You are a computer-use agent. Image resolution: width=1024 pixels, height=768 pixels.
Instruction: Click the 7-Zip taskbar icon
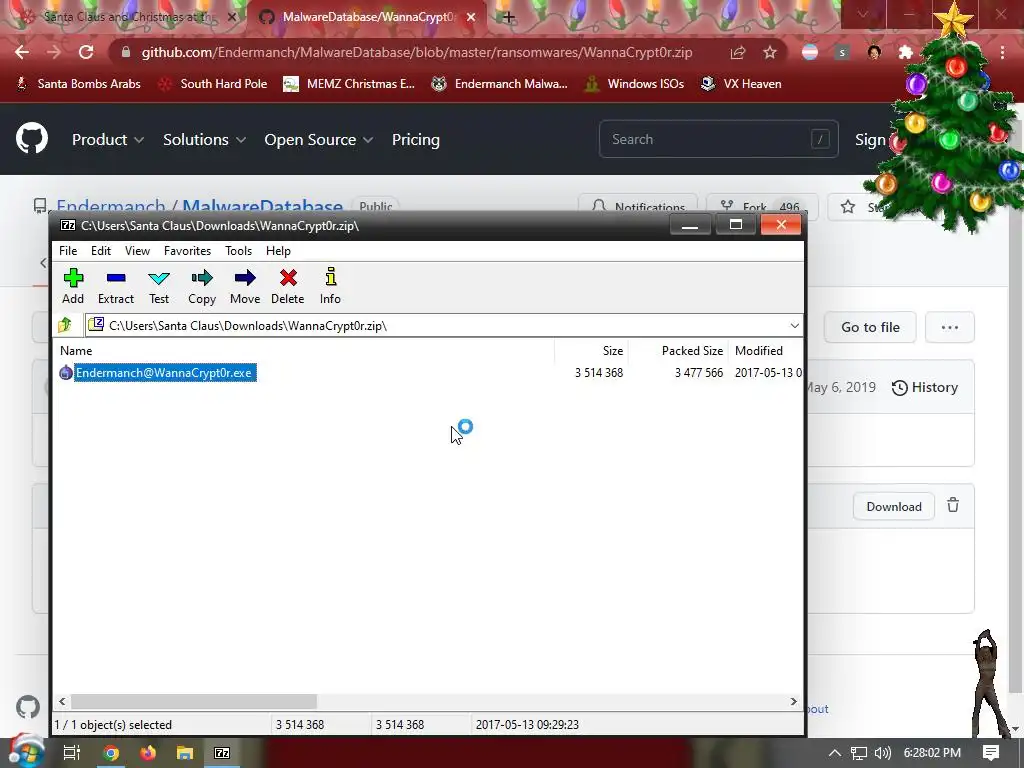[x=222, y=753]
